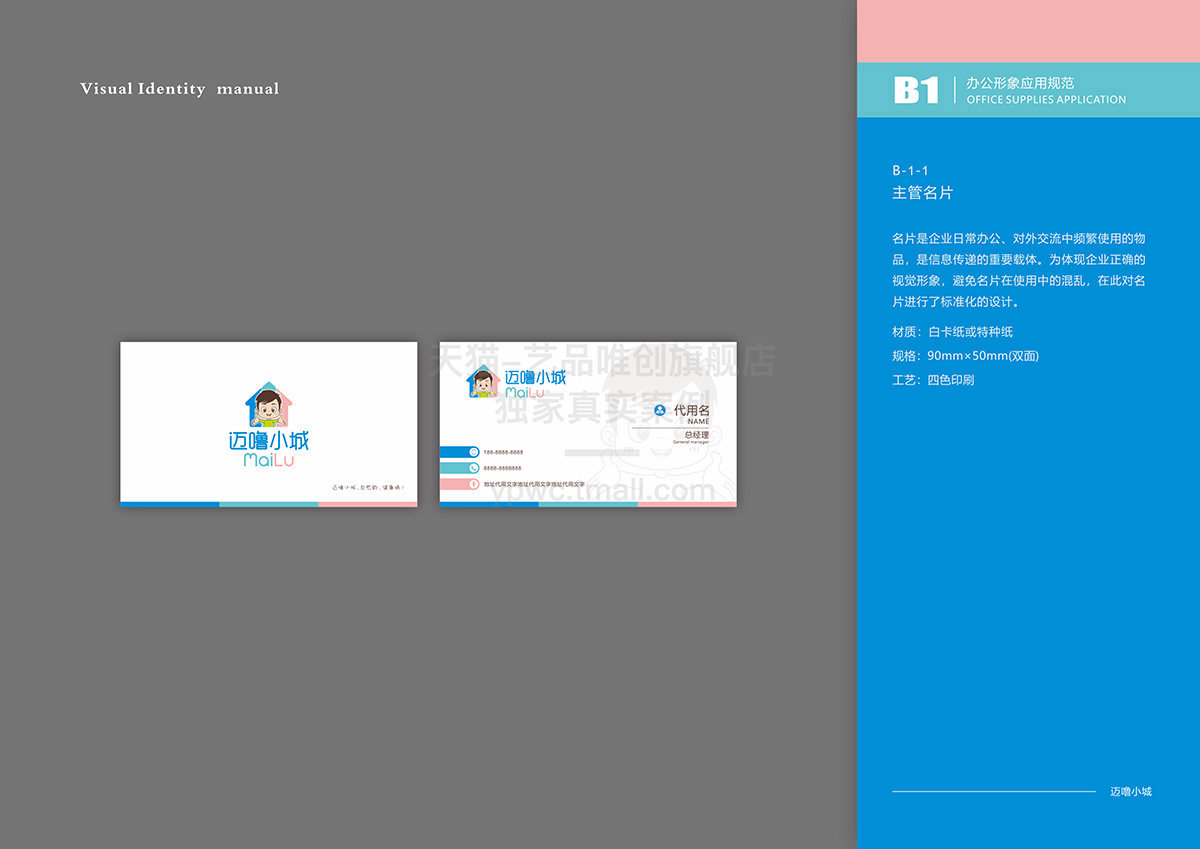Select the 主管名片 section heading
Screen dimensions: 1200x849
[922, 193]
